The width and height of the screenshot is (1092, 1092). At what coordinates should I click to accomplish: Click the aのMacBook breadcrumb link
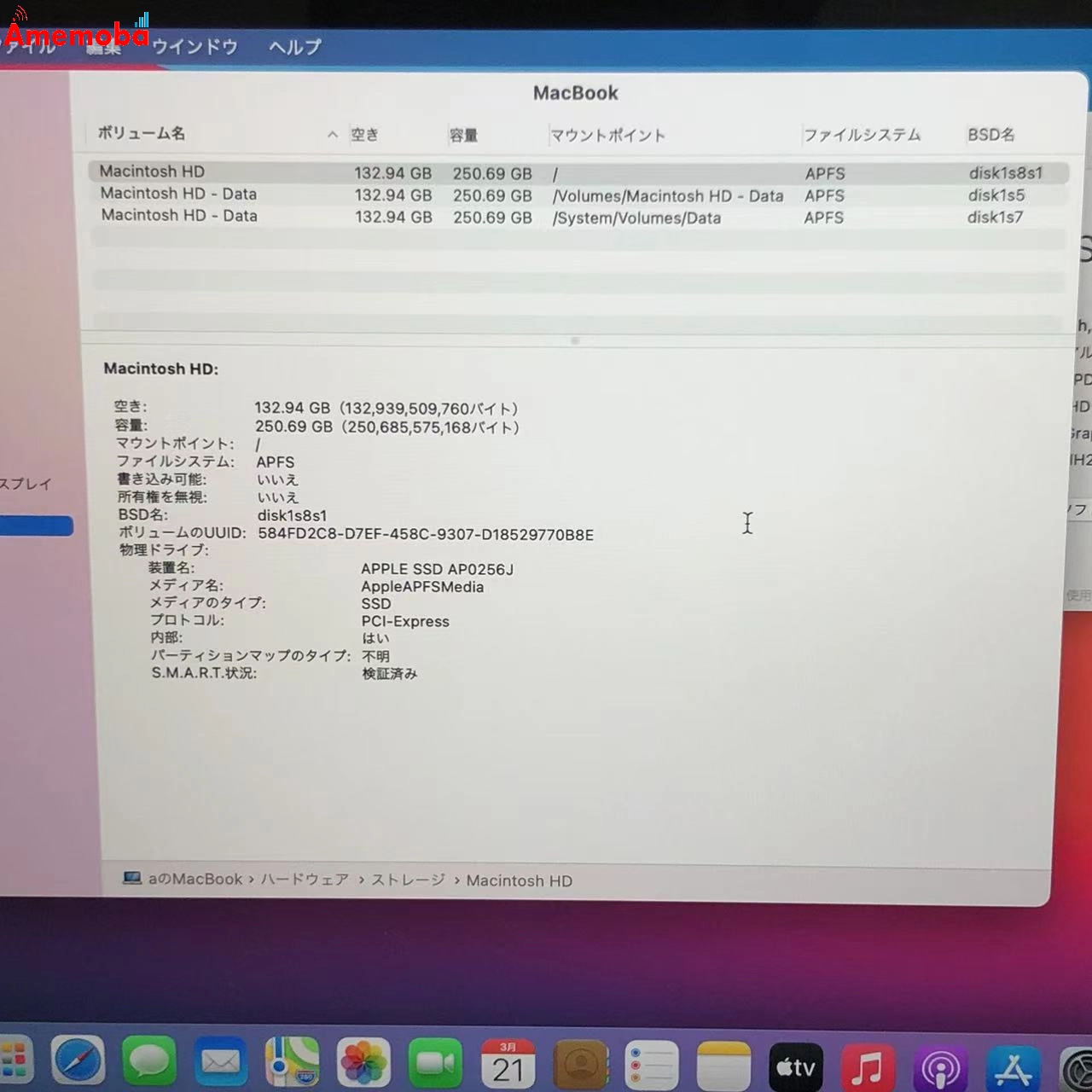coord(194,879)
